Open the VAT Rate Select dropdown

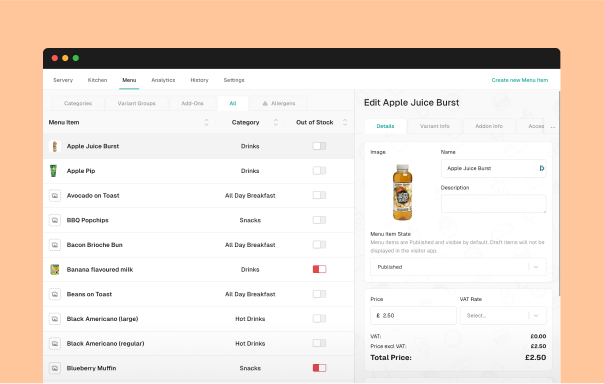(503, 315)
